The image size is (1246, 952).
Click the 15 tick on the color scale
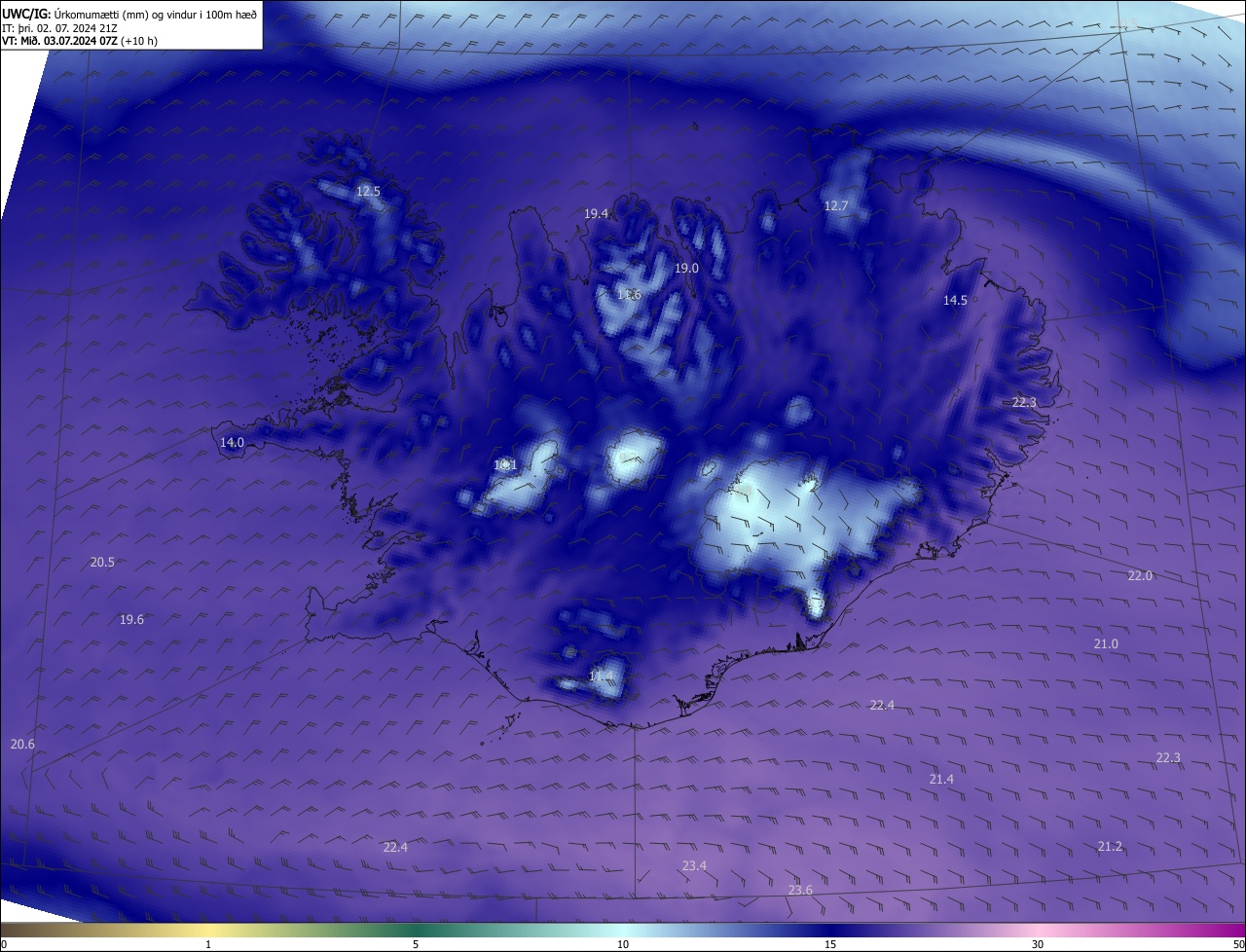pos(830,944)
